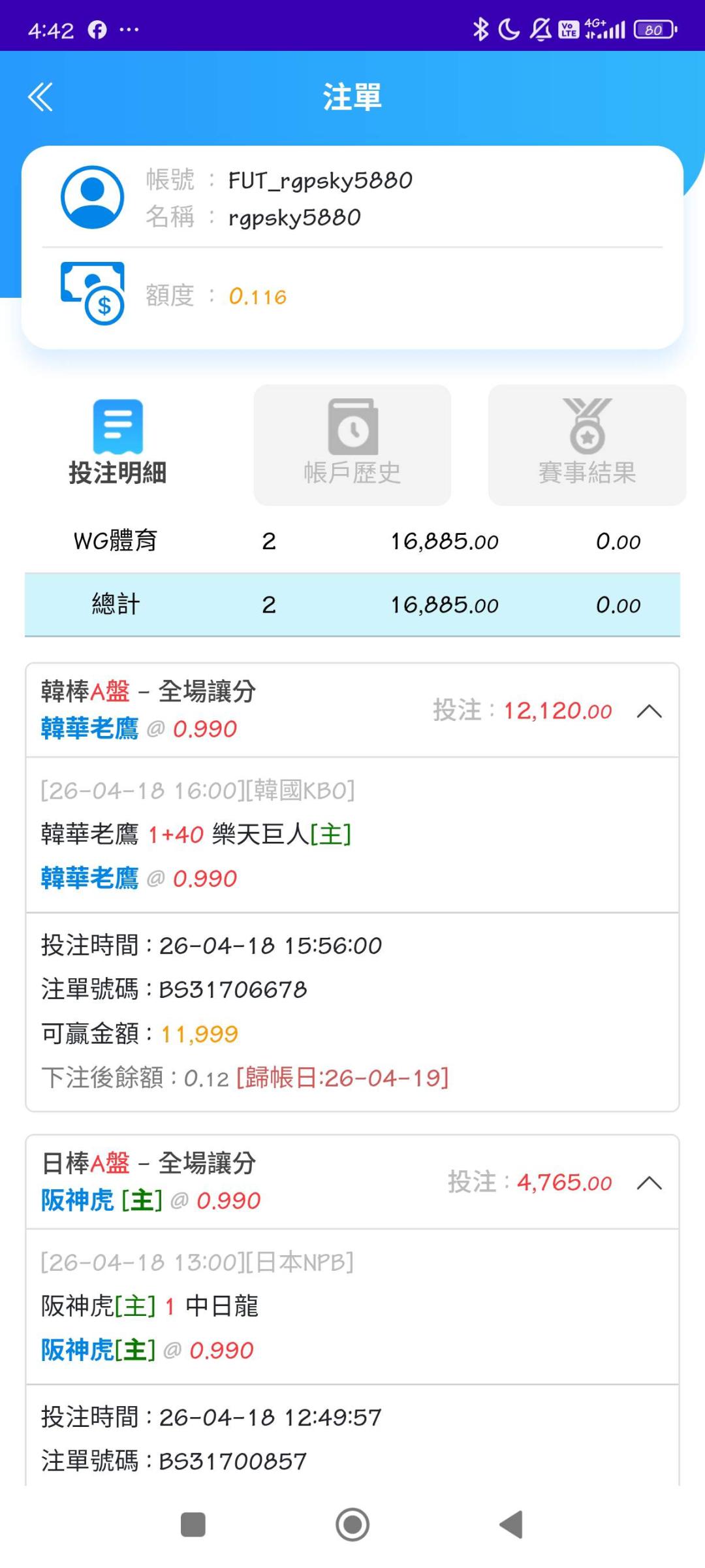Image resolution: width=705 pixels, height=1568 pixels.
Task: Select the 投注明細 tab label
Action: (x=117, y=472)
